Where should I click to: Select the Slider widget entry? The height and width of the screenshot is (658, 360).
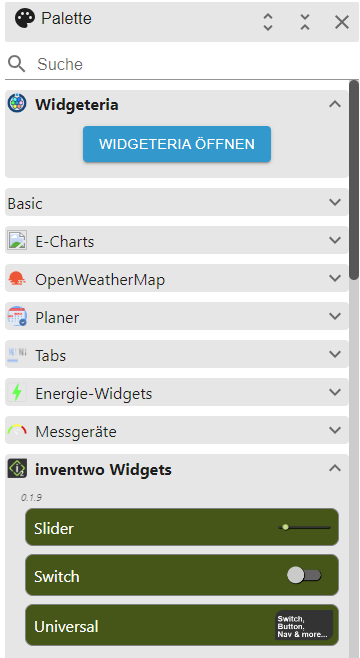point(182,527)
